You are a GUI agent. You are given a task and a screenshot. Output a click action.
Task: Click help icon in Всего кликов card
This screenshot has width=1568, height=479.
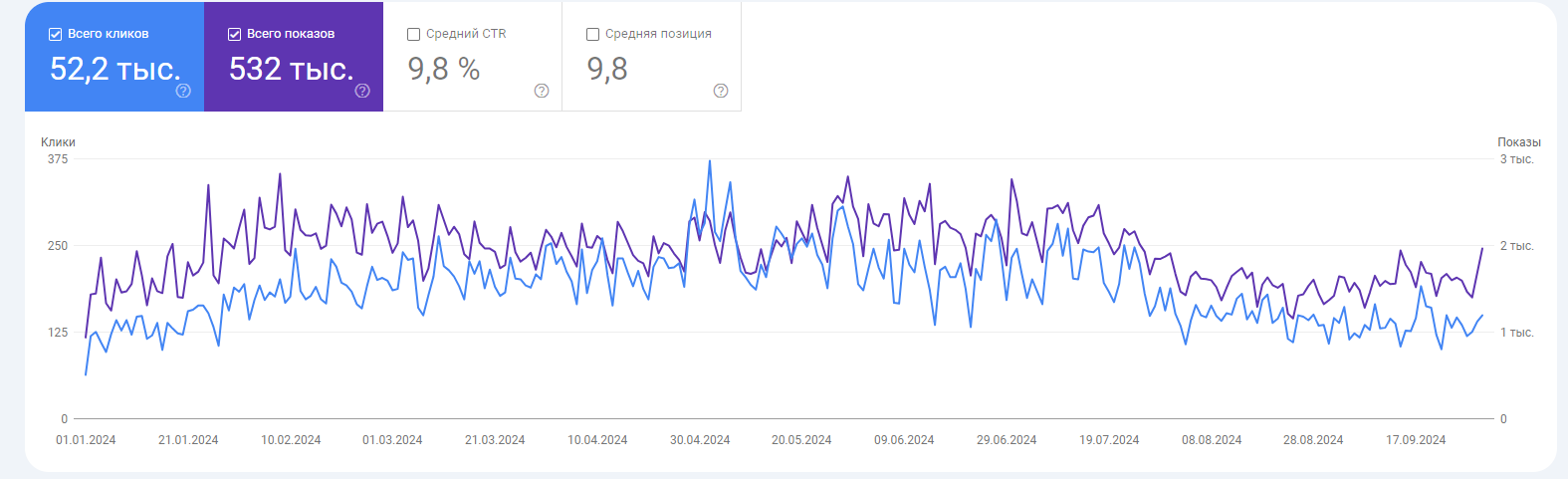click(x=183, y=91)
